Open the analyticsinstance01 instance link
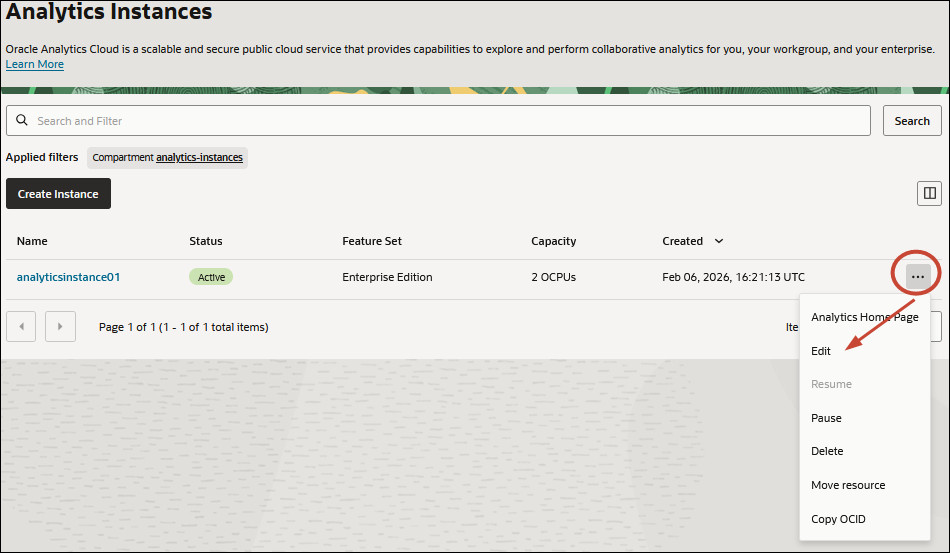950x553 pixels. pos(68,277)
